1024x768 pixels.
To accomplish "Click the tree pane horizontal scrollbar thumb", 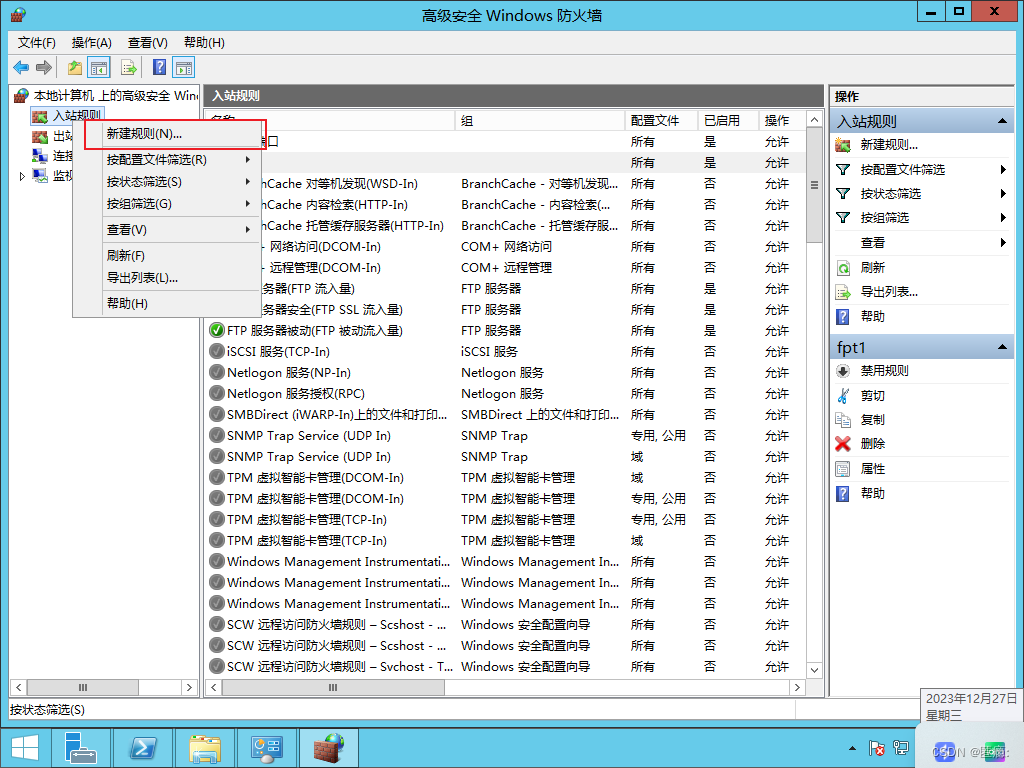I will point(83,687).
